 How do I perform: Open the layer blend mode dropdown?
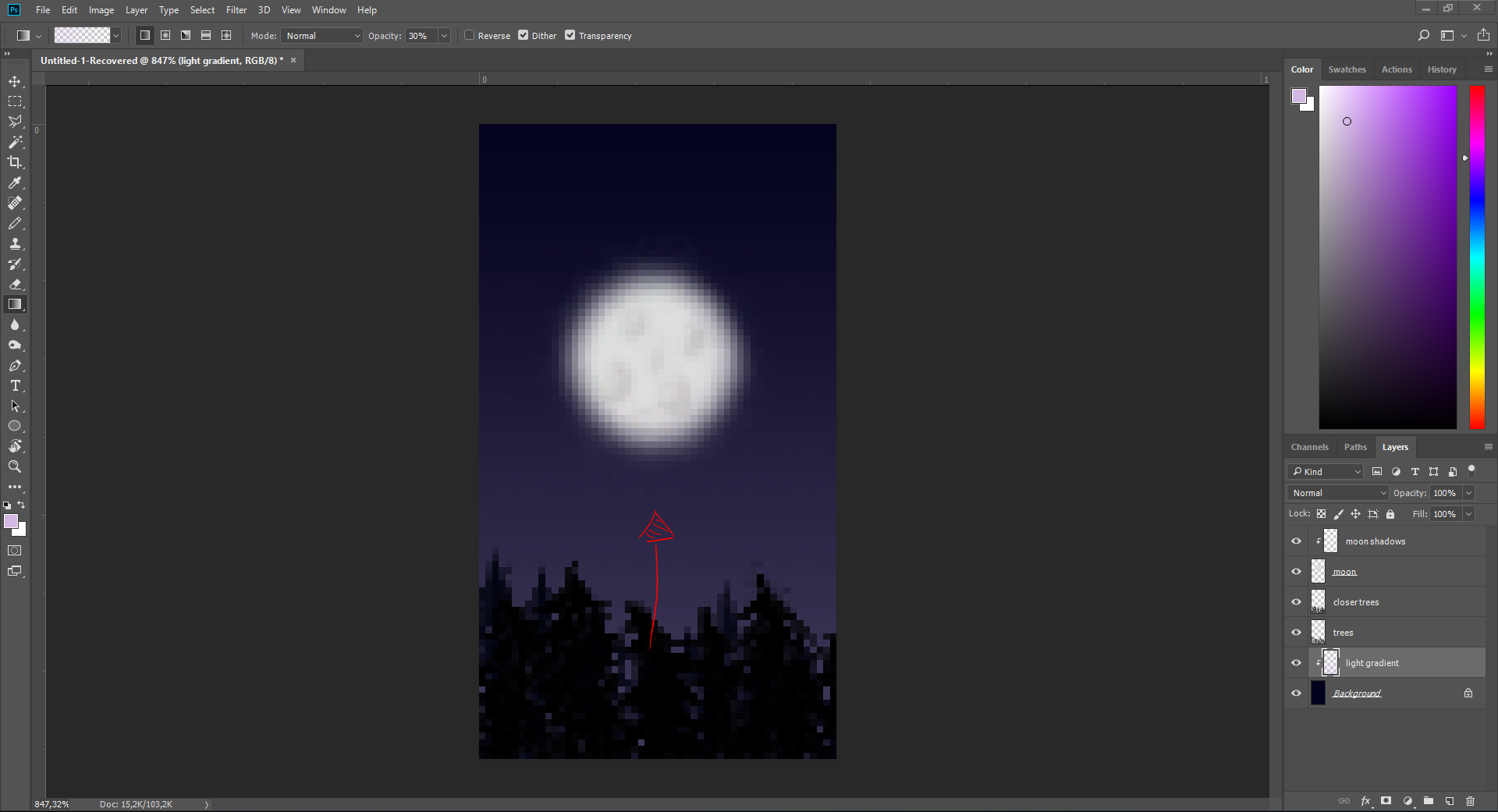[x=1338, y=493]
